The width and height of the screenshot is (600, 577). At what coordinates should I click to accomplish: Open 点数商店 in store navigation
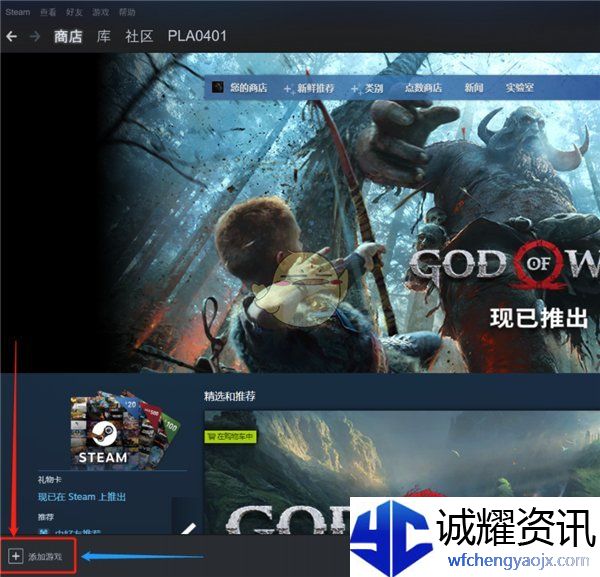click(x=424, y=88)
